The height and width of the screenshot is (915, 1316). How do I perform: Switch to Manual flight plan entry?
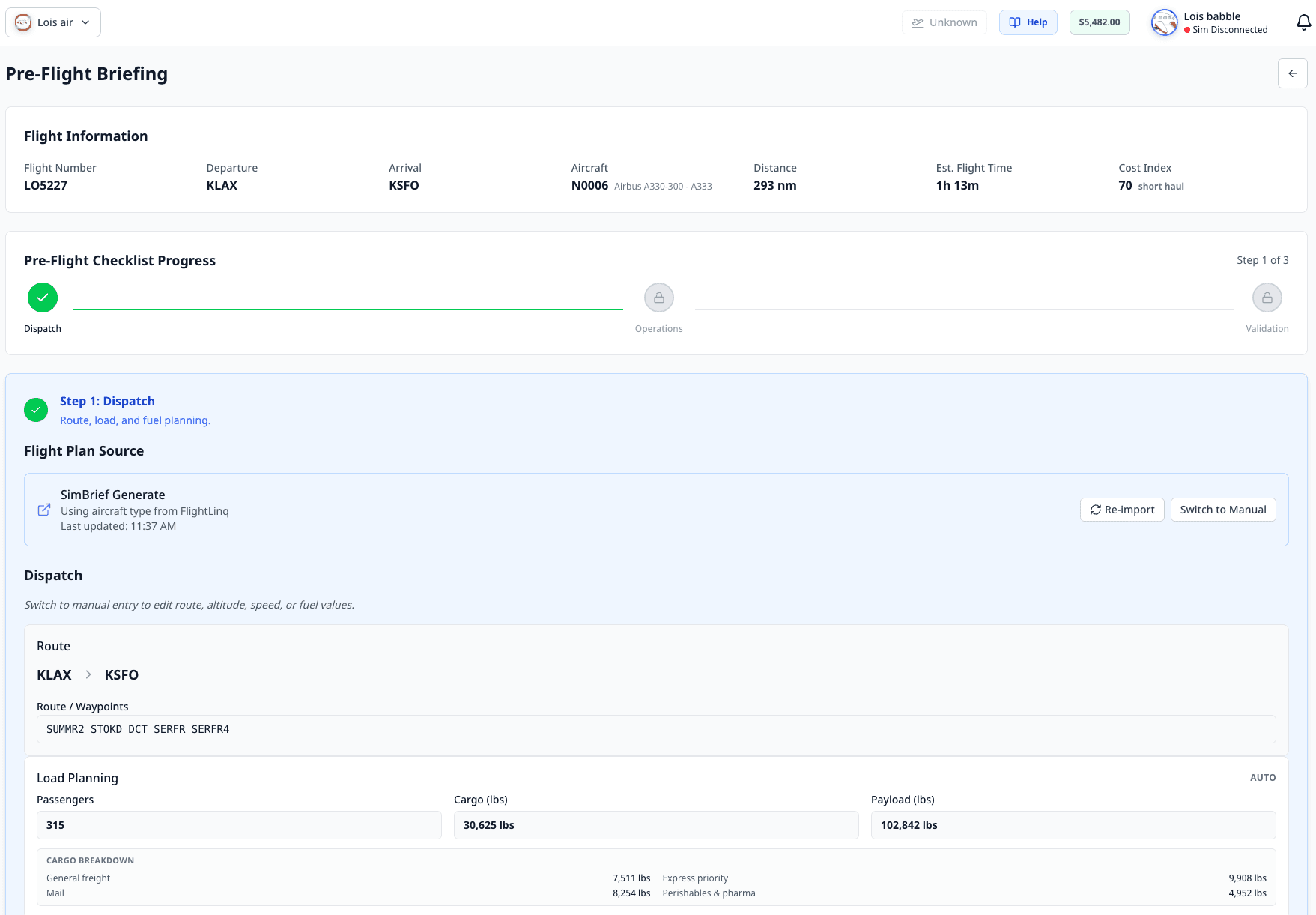coord(1222,510)
